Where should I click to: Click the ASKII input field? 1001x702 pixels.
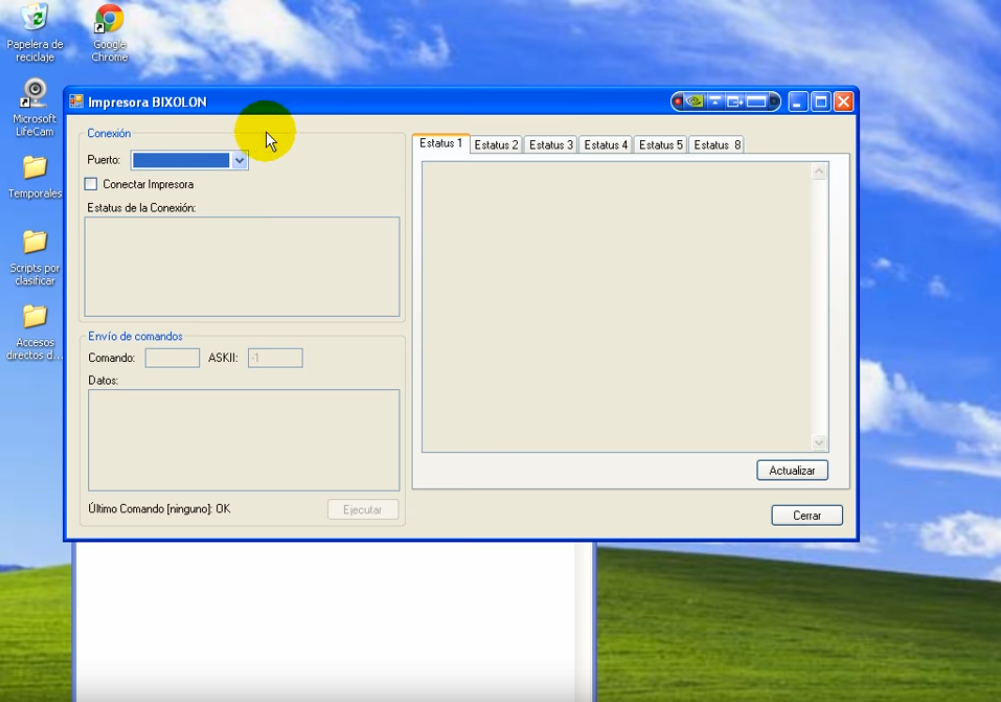coord(275,357)
